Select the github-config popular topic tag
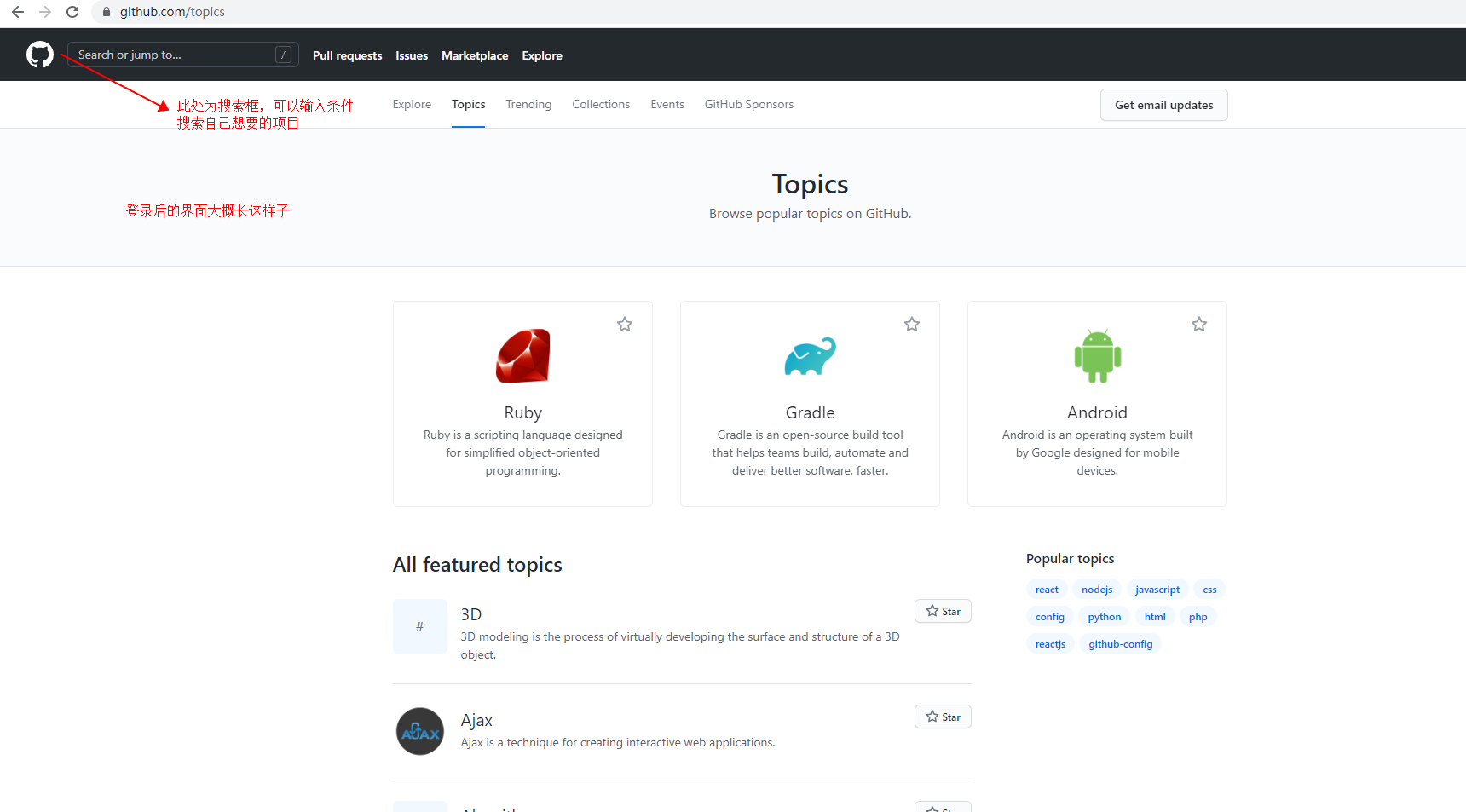Viewport: 1466px width, 812px height. 1120,644
